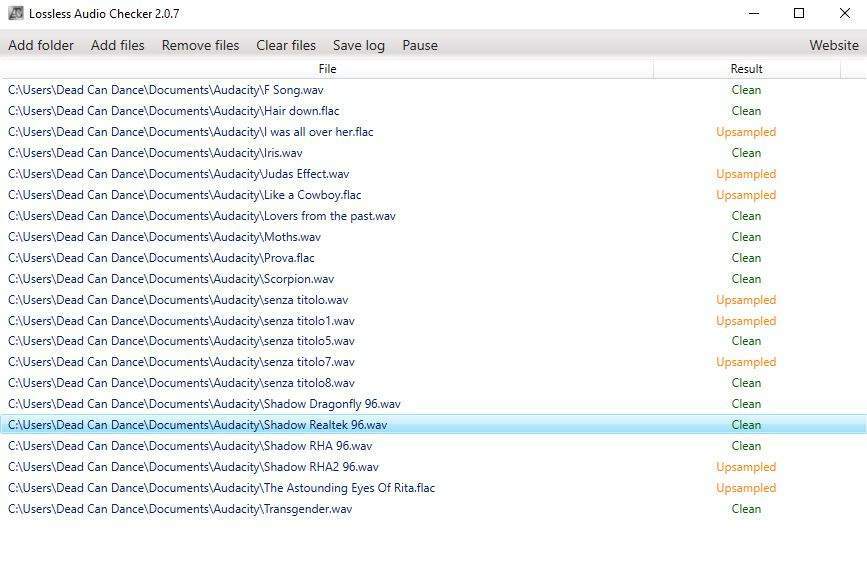Select the Transgender.wav row
867x575 pixels.
tap(434, 509)
